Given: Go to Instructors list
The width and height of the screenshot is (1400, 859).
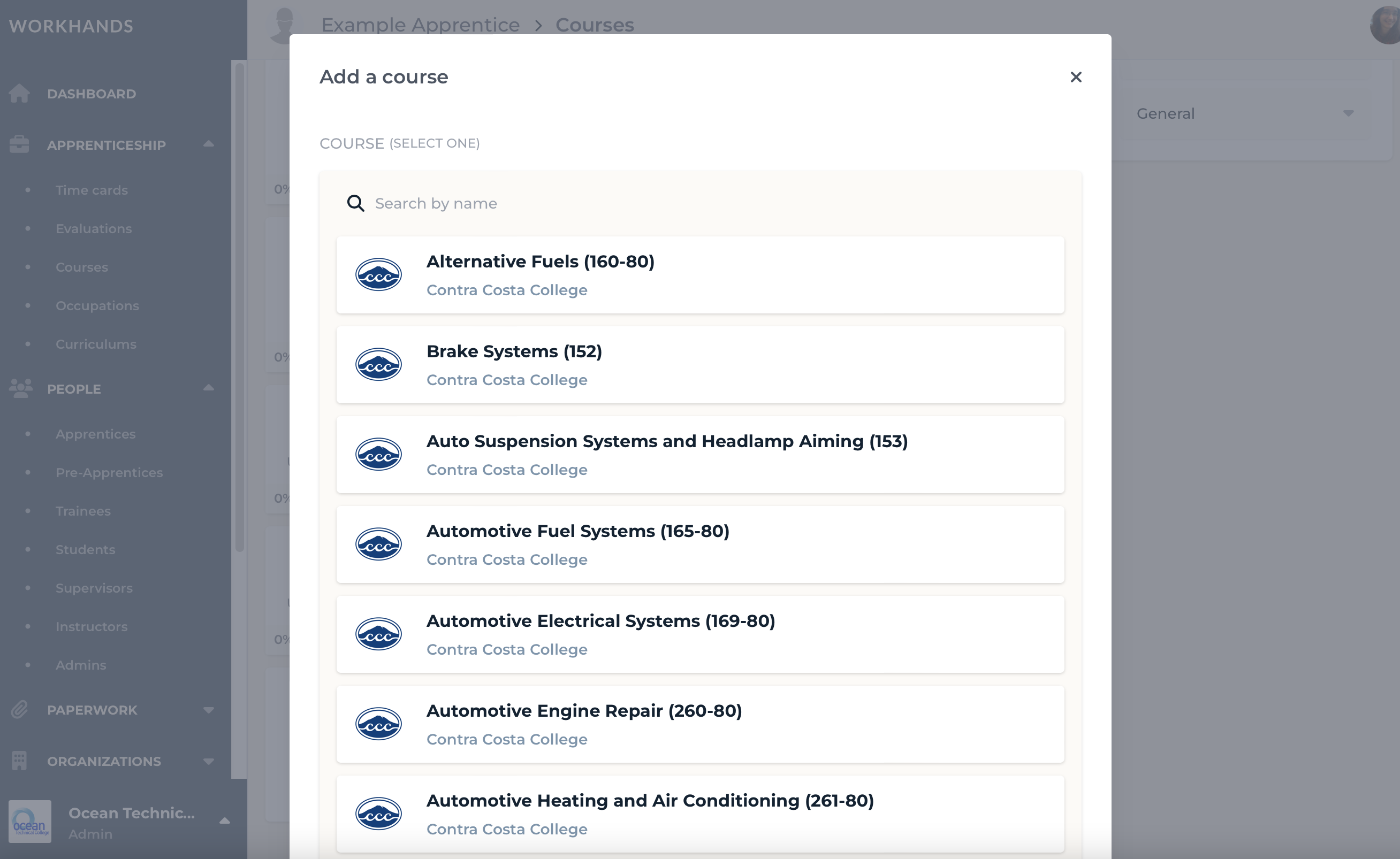Looking at the screenshot, I should point(92,627).
